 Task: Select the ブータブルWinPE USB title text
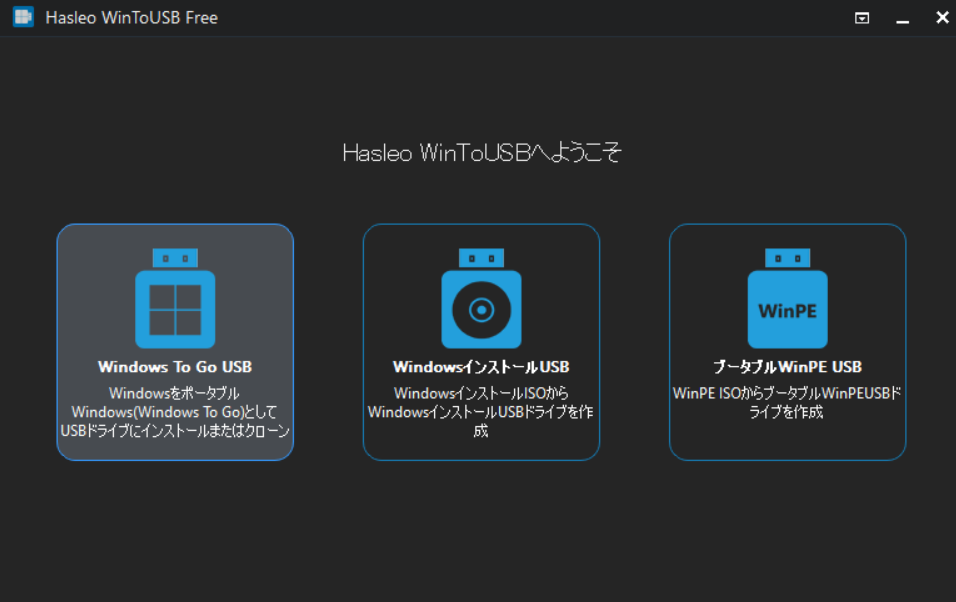point(787,366)
